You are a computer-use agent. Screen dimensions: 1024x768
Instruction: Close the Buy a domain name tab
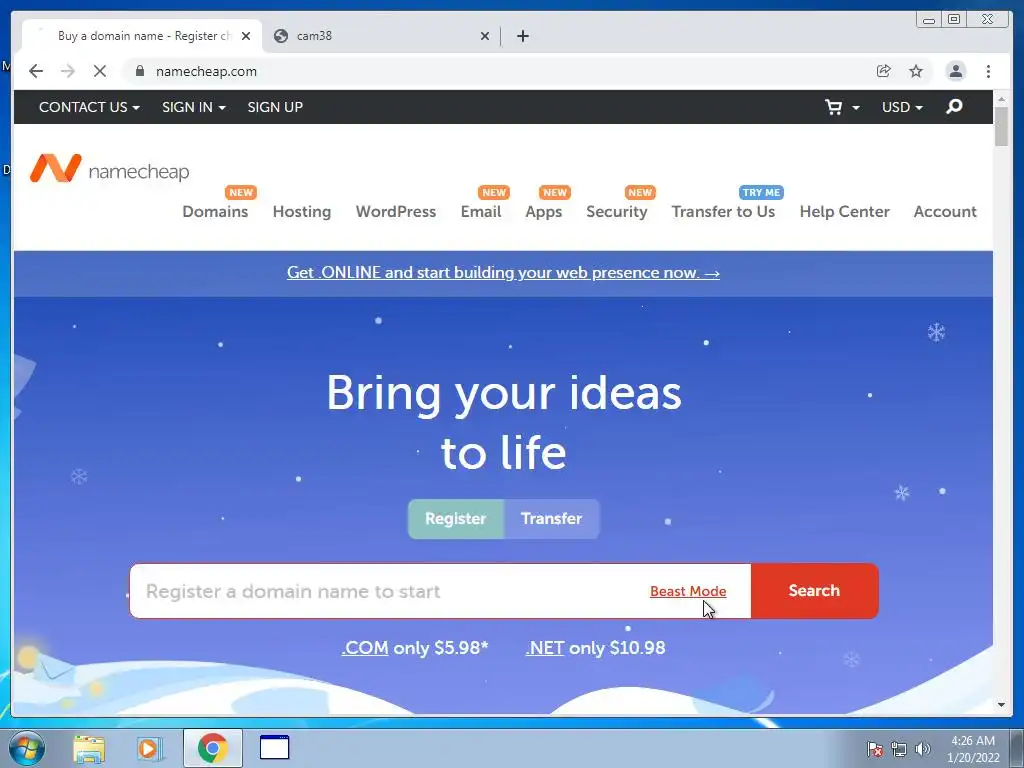tap(246, 36)
